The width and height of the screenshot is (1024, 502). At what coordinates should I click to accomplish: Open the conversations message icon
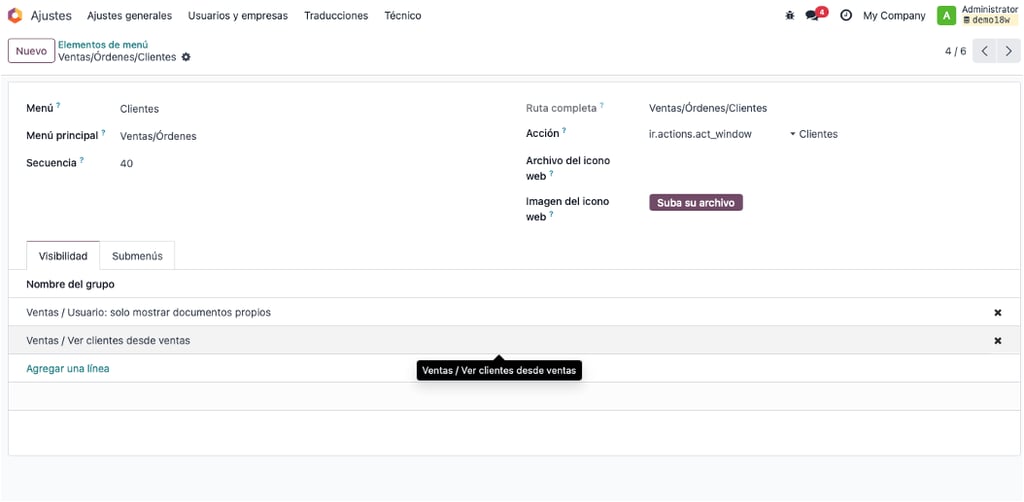tap(812, 15)
